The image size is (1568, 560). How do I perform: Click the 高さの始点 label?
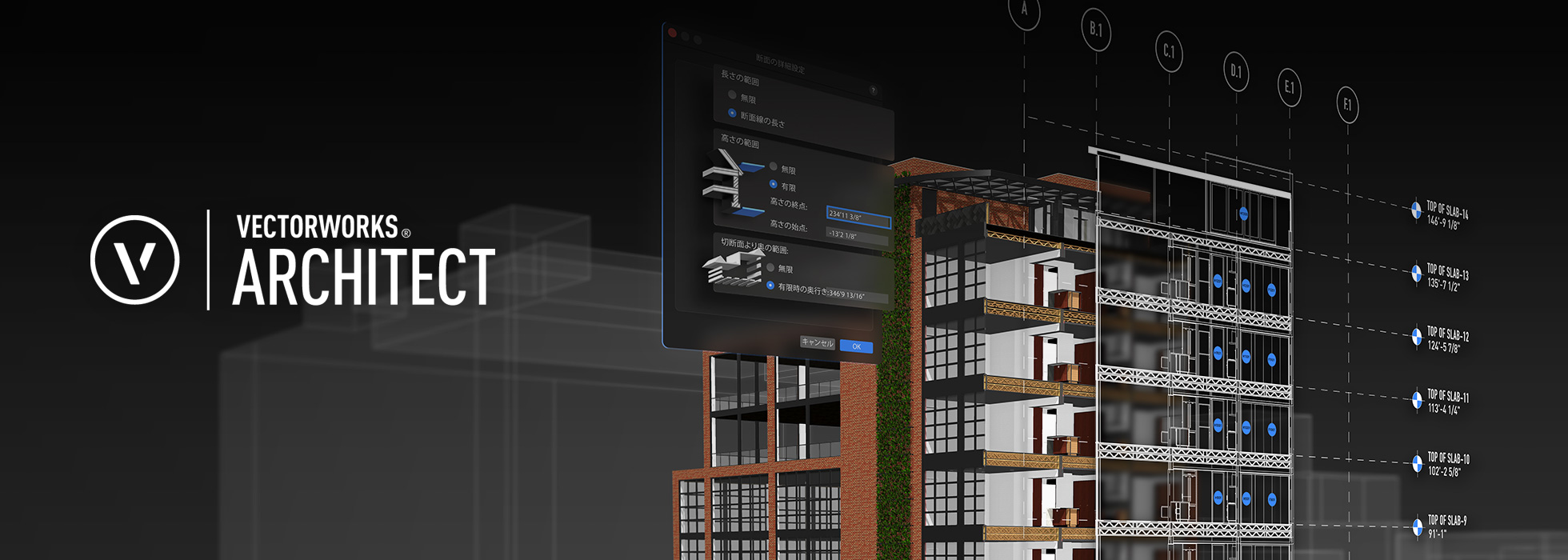coord(789,226)
